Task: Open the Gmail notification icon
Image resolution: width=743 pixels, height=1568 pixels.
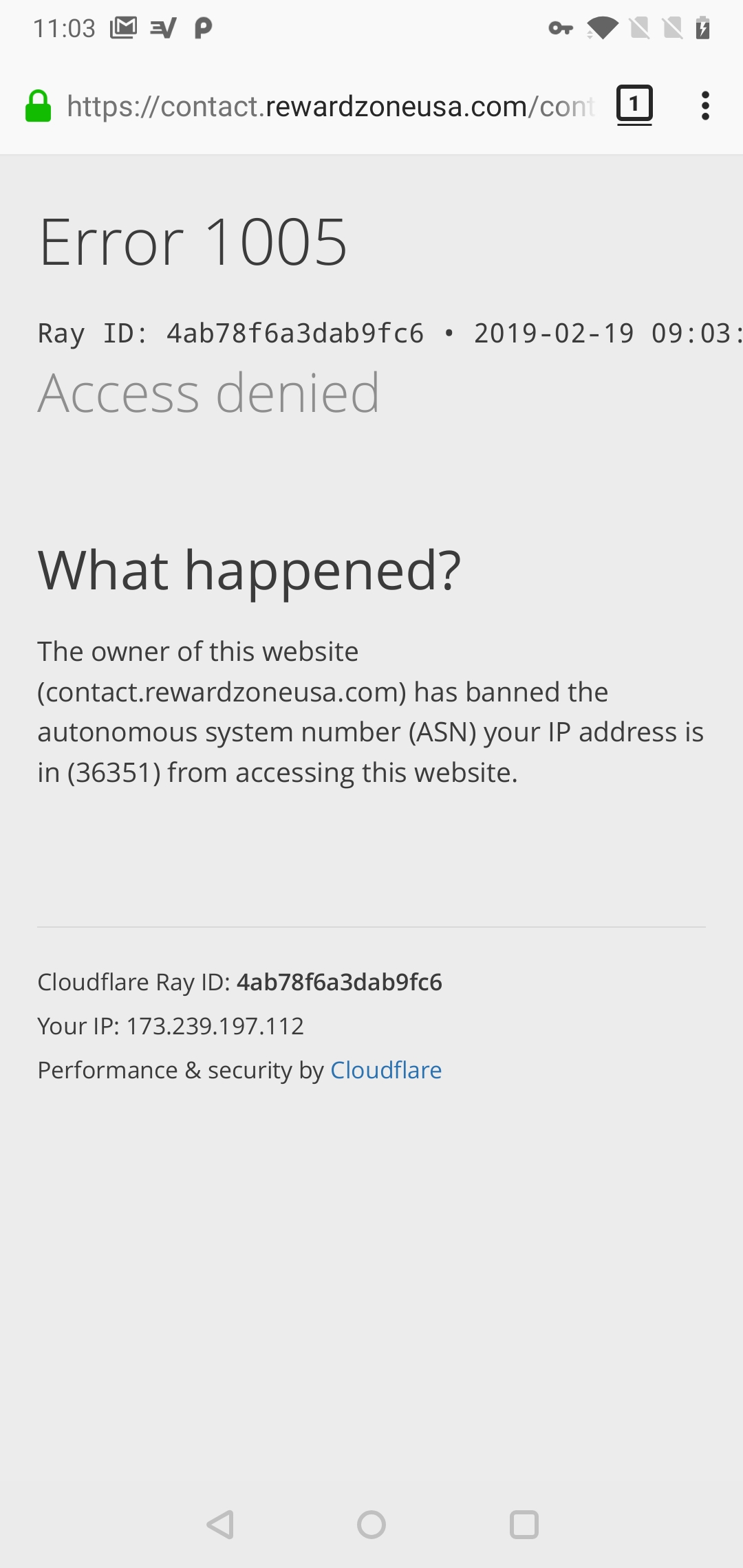Action: coord(124,28)
